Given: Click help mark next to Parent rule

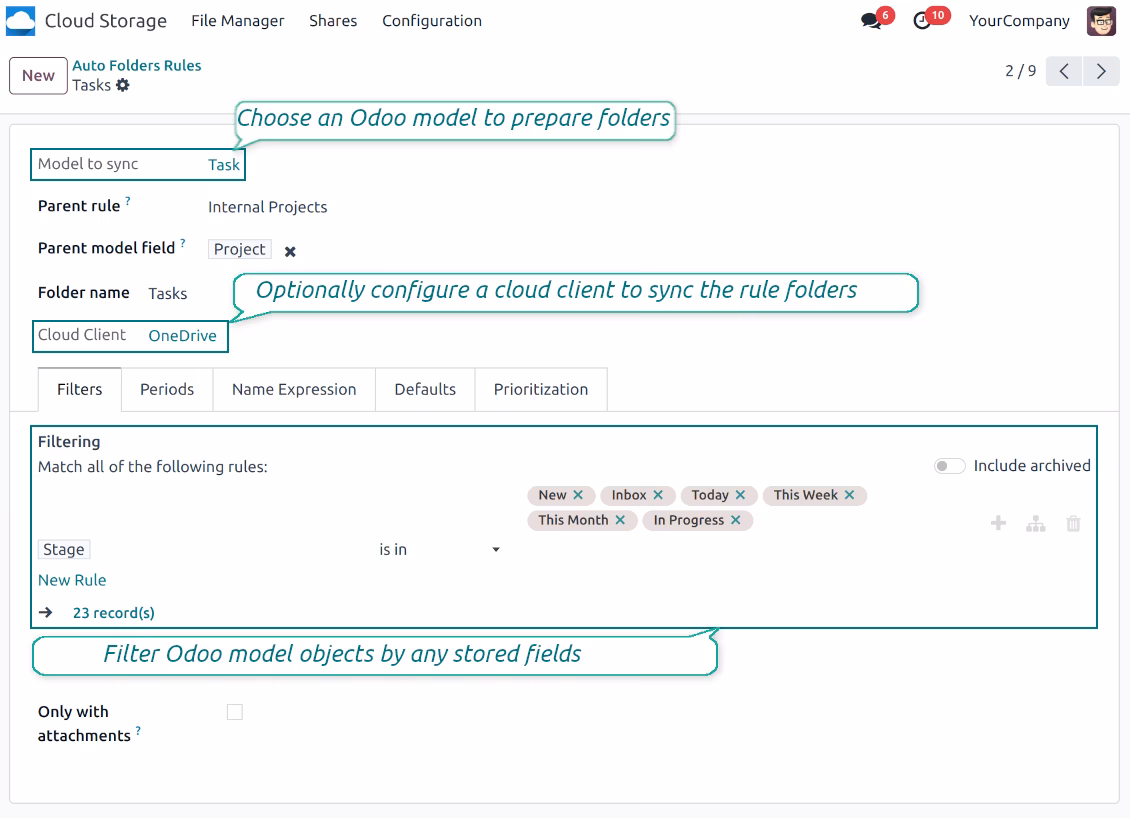Looking at the screenshot, I should click(x=128, y=201).
